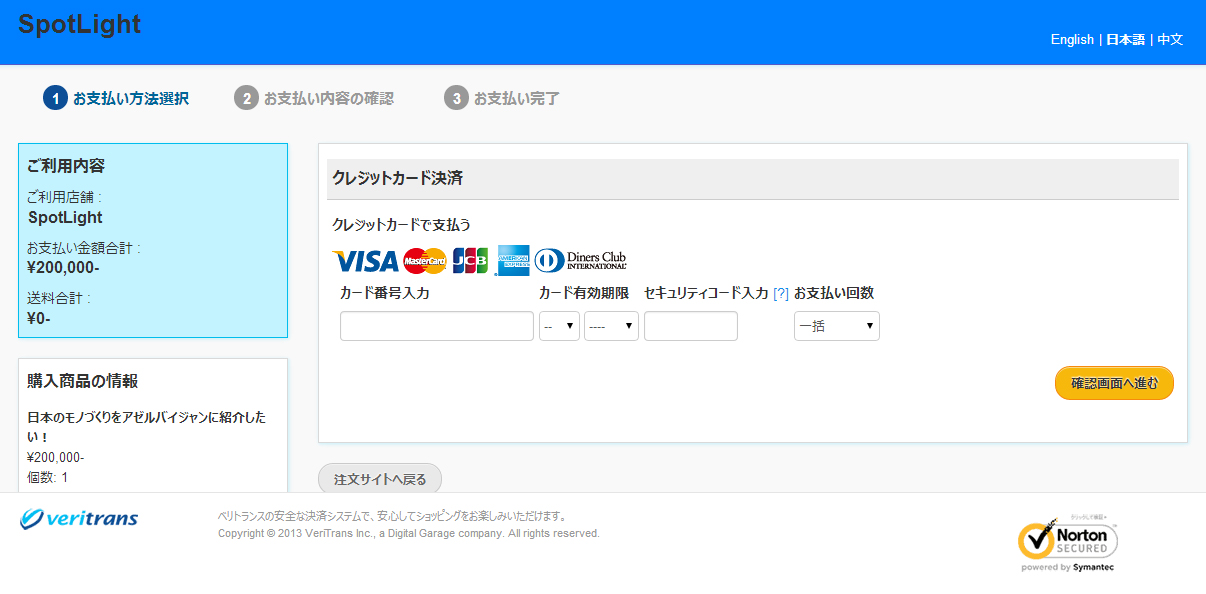The height and width of the screenshot is (594, 1206).
Task: Click the 注文サイトへ戻る button
Action: 380,479
